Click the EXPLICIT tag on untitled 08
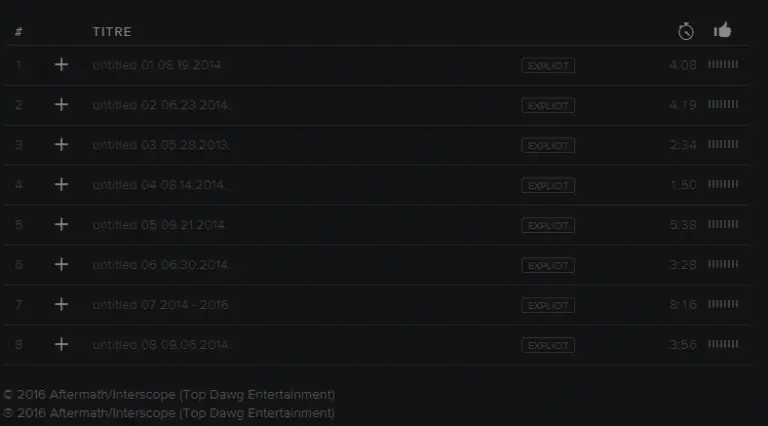This screenshot has height=426, width=768. (548, 345)
